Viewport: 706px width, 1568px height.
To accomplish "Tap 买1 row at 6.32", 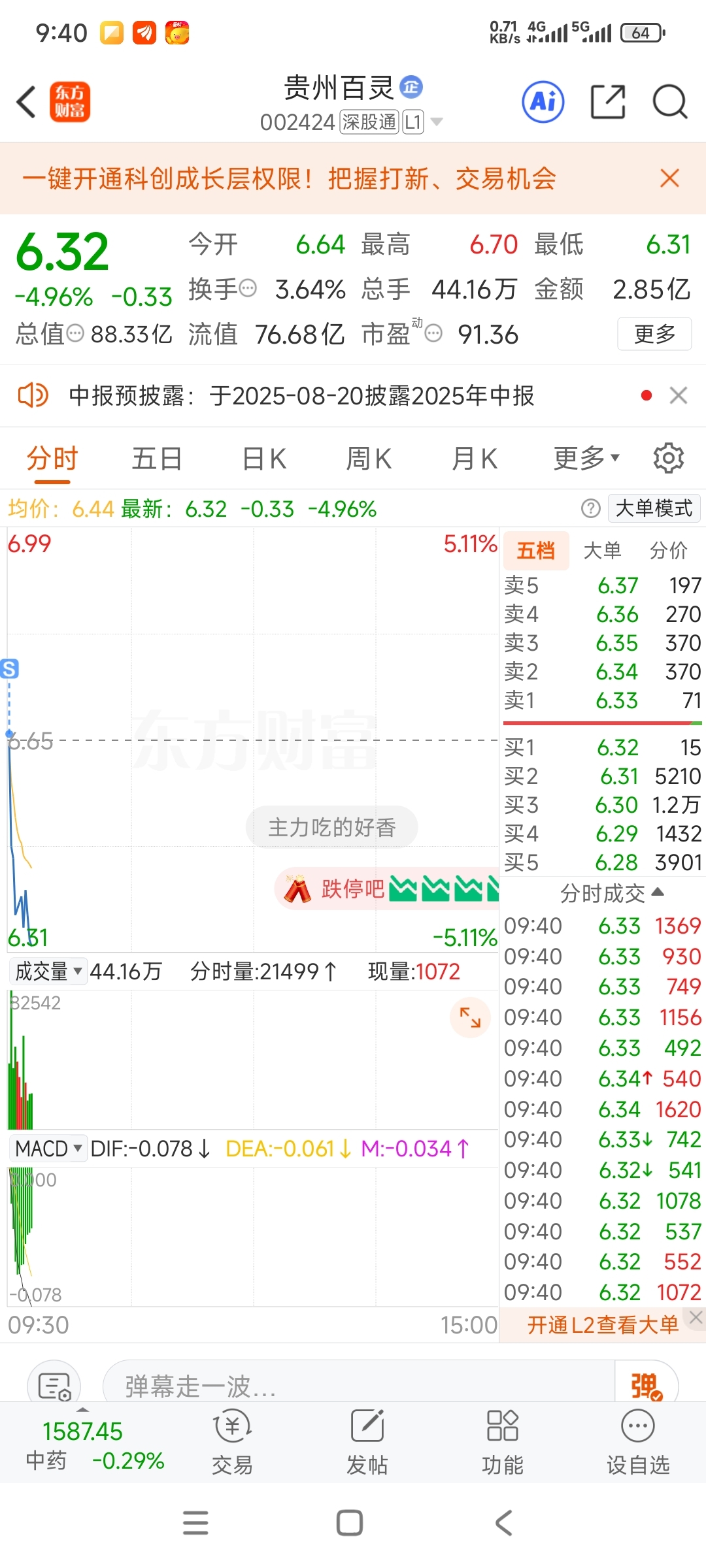I will pyautogui.click(x=602, y=747).
